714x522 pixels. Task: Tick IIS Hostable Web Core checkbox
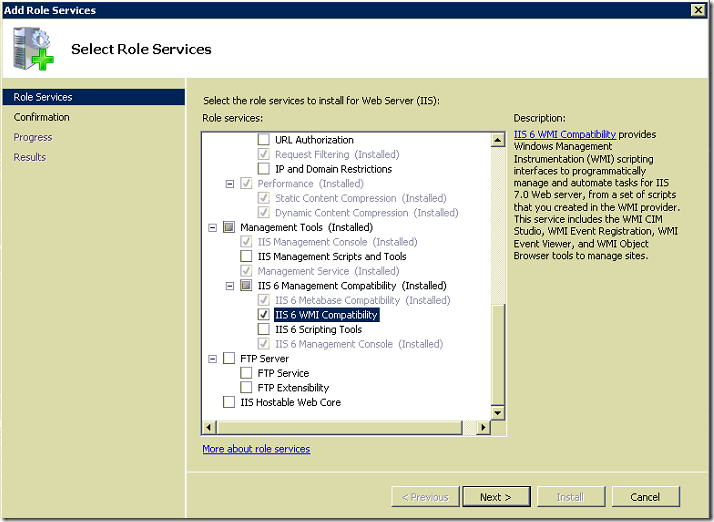(x=229, y=402)
